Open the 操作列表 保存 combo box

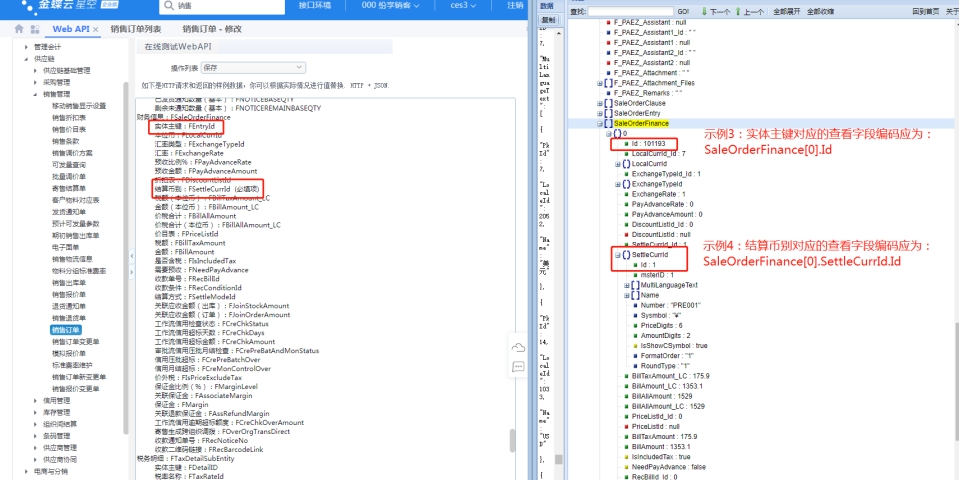(x=252, y=67)
